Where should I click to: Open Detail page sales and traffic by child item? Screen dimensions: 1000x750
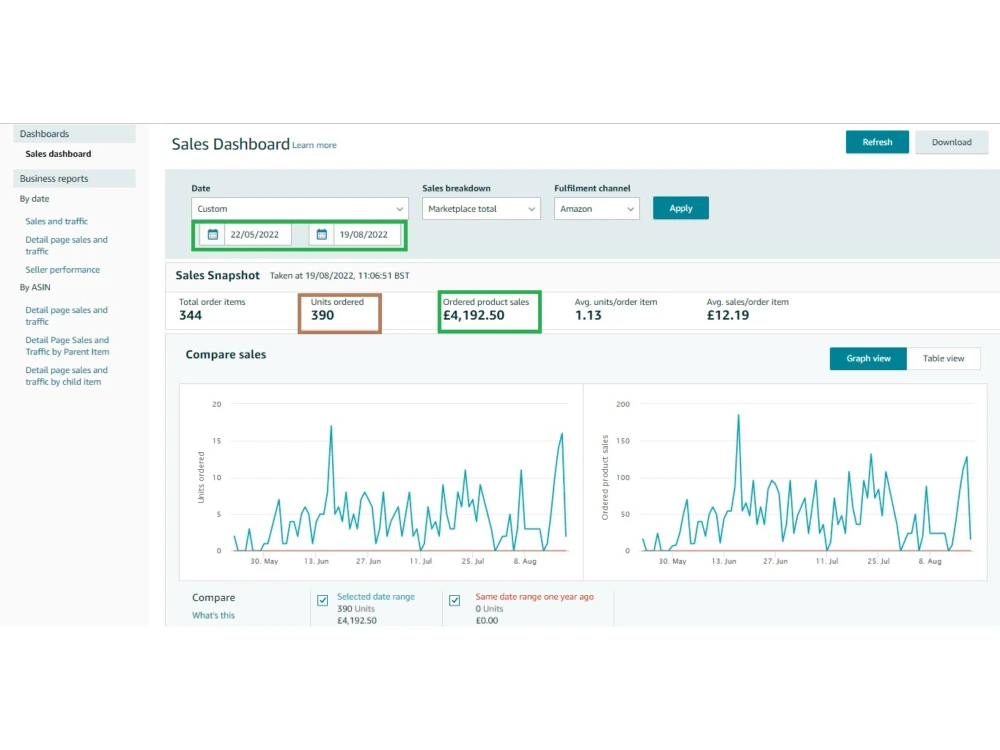[66, 376]
